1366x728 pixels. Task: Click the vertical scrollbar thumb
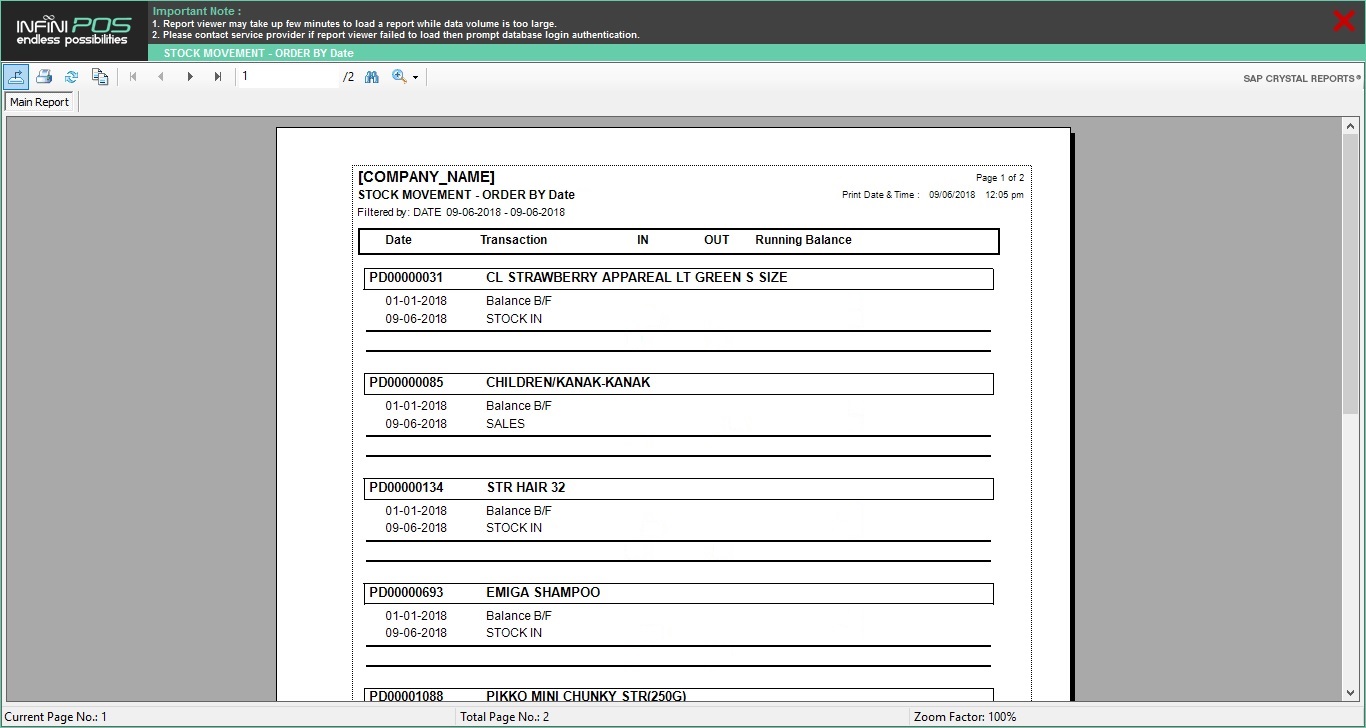[1351, 274]
